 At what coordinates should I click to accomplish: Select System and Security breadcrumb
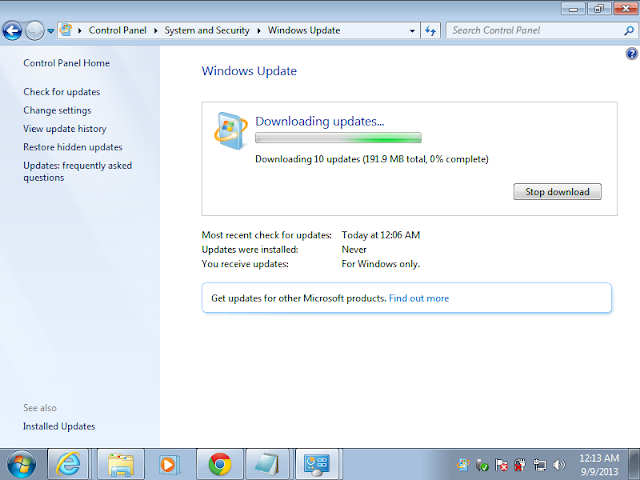(x=207, y=31)
